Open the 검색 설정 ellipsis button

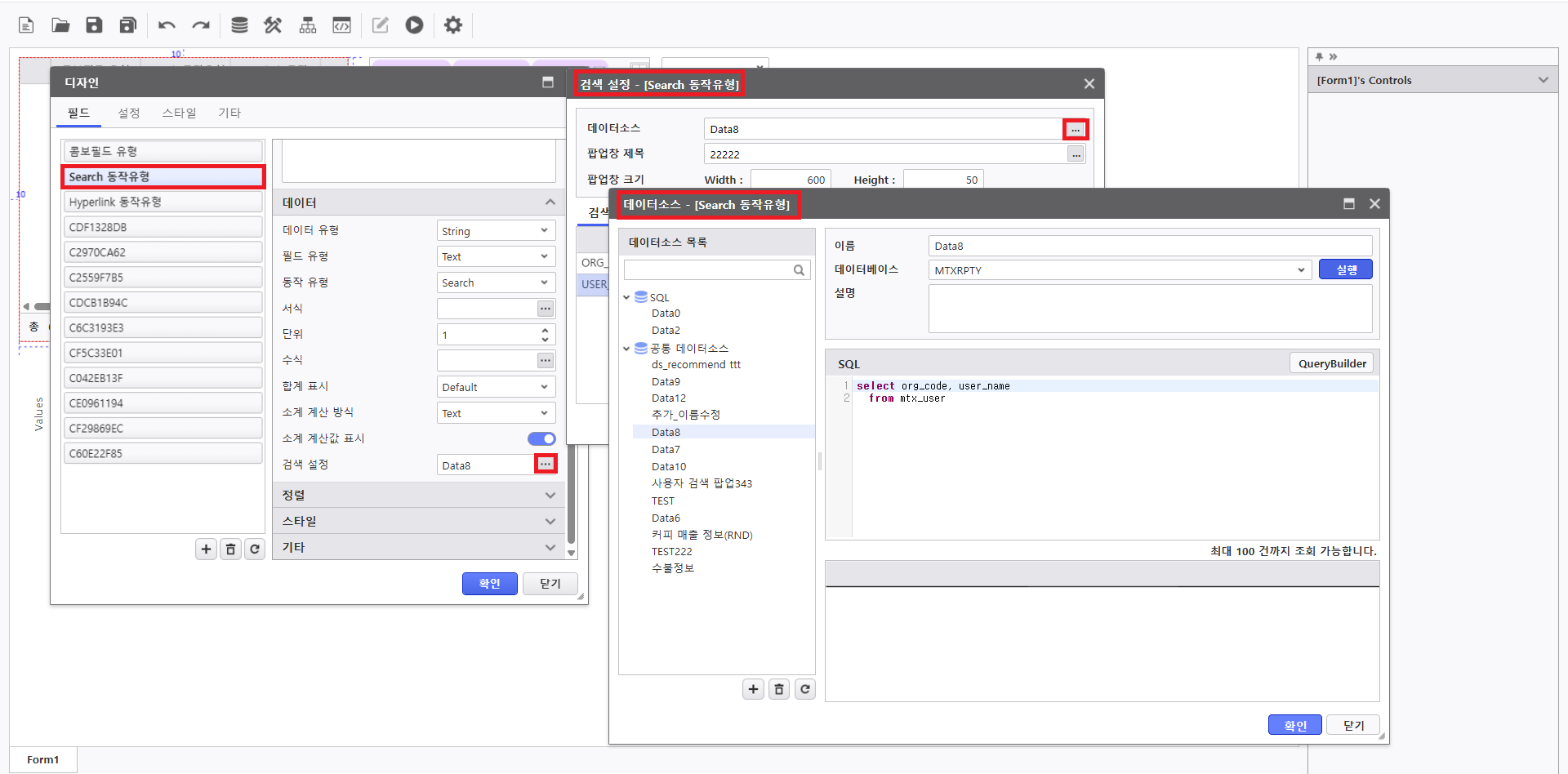point(546,464)
